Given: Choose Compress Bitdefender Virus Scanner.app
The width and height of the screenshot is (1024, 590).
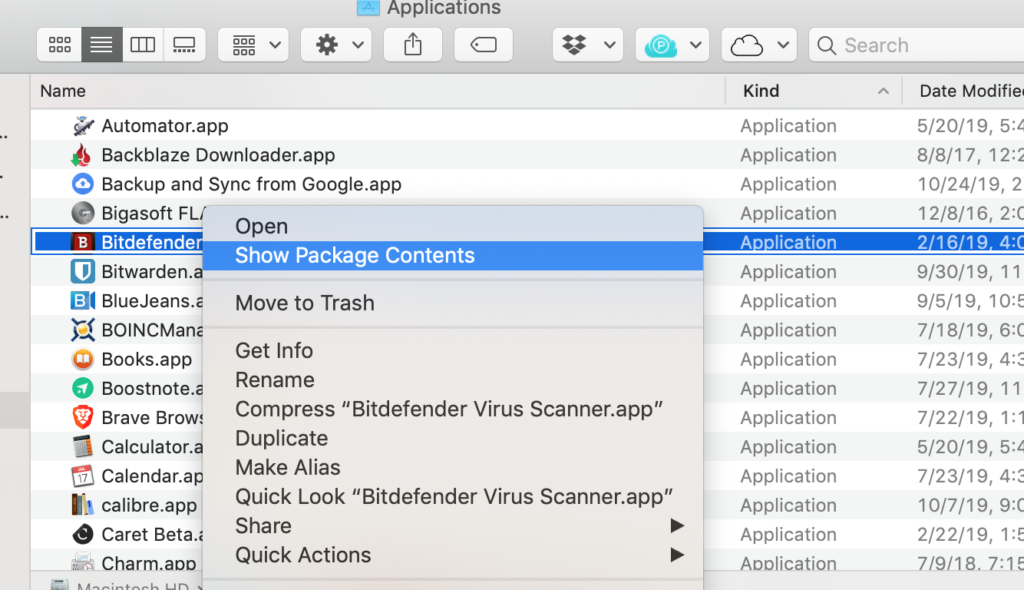Looking at the screenshot, I should 453,409.
